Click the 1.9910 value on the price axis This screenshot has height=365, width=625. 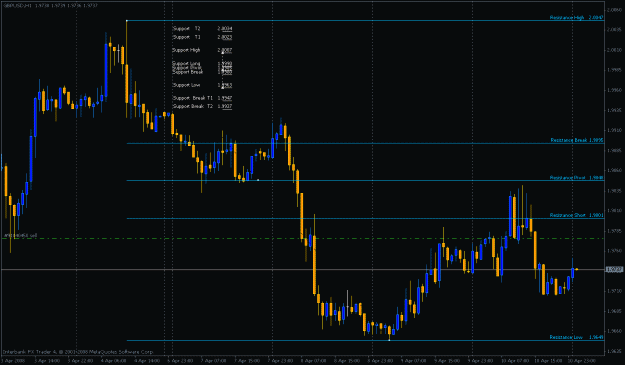pyautogui.click(x=614, y=130)
